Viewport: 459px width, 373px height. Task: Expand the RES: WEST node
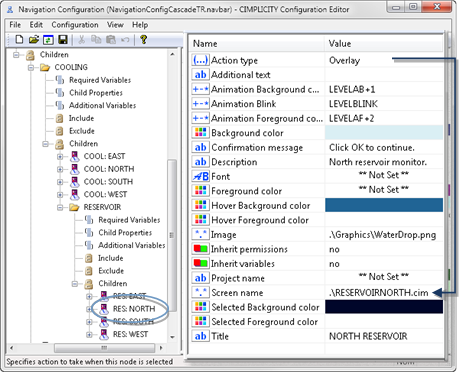[x=89, y=334]
